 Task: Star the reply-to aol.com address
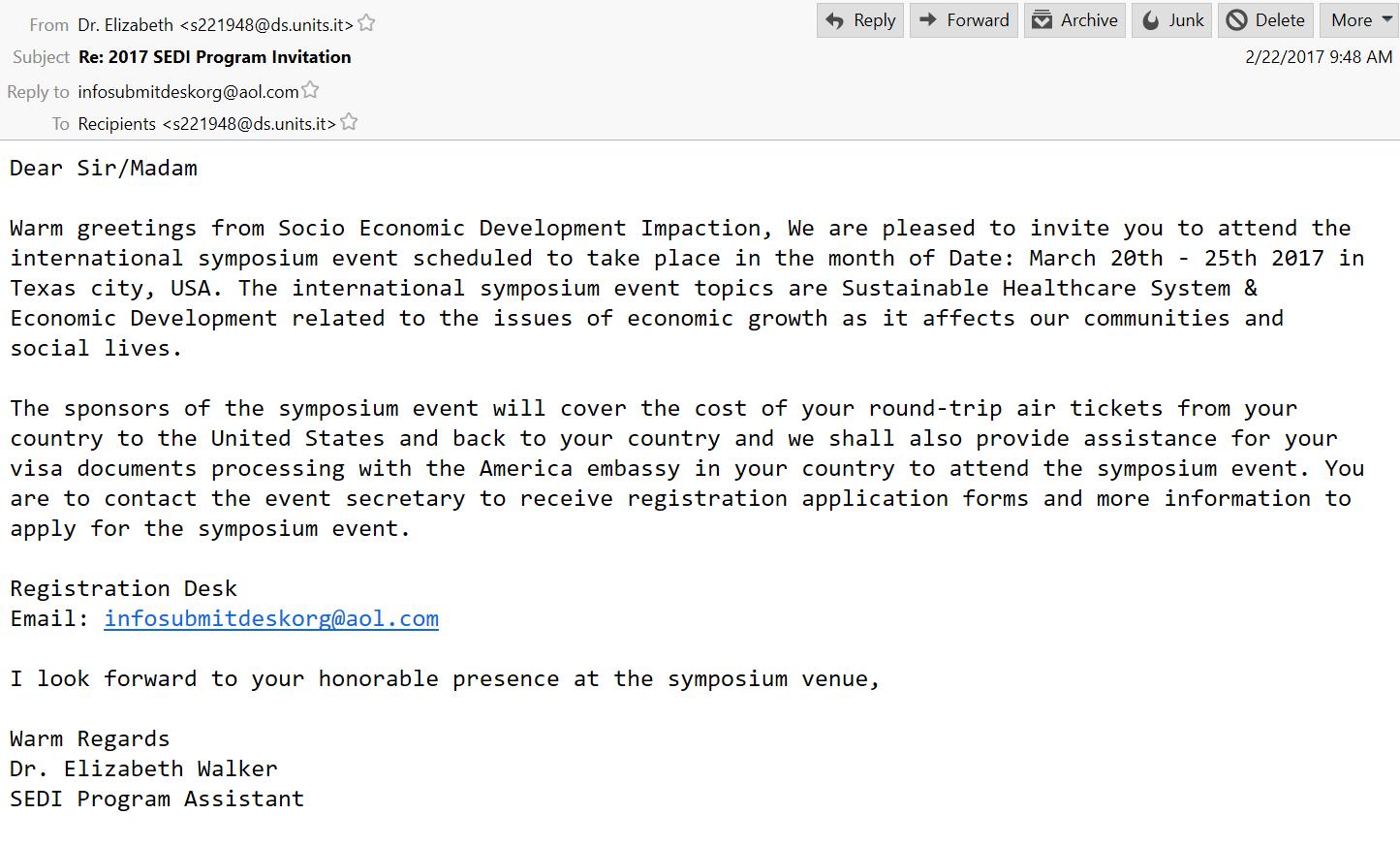click(310, 90)
